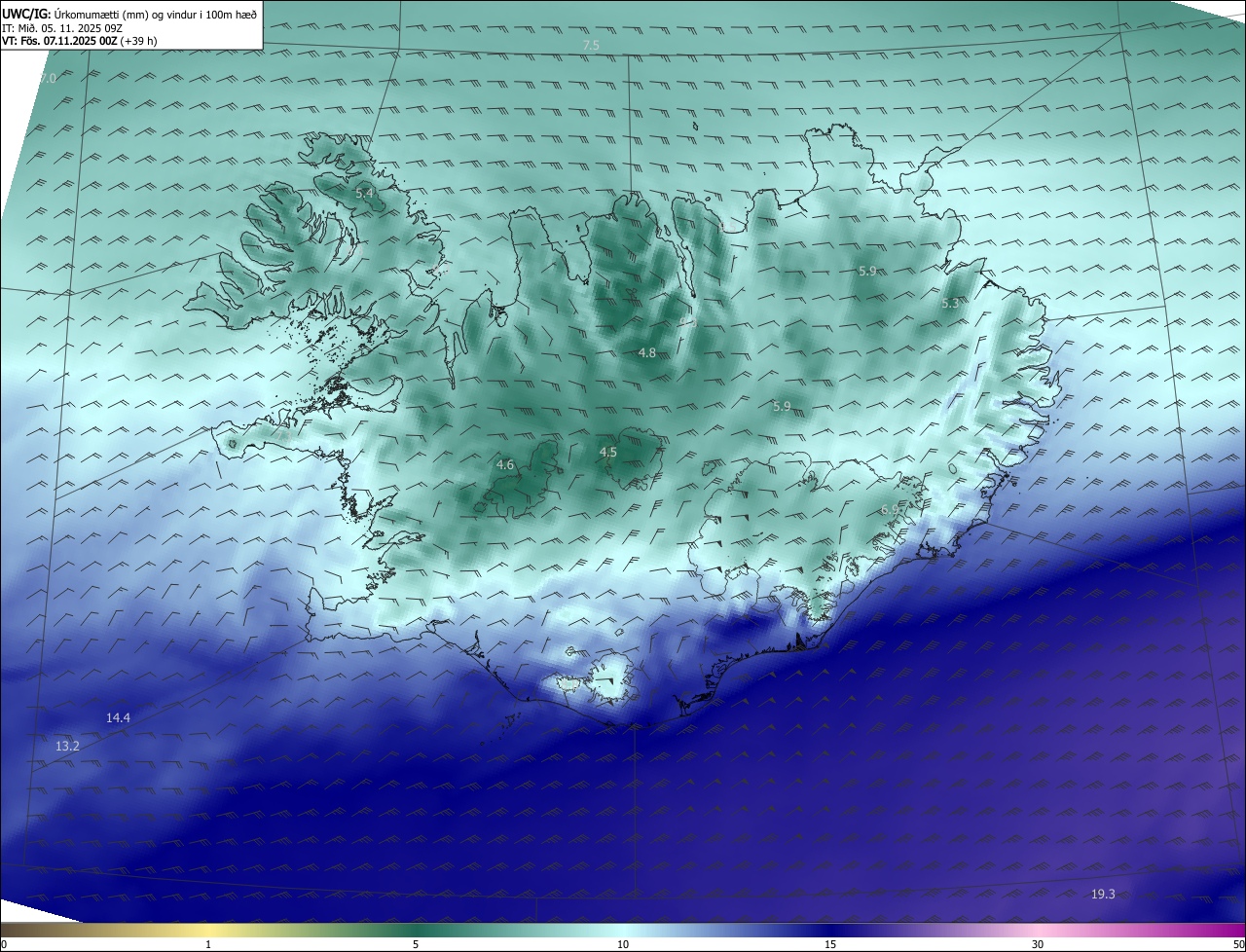Click the color scale label 15

click(x=830, y=944)
